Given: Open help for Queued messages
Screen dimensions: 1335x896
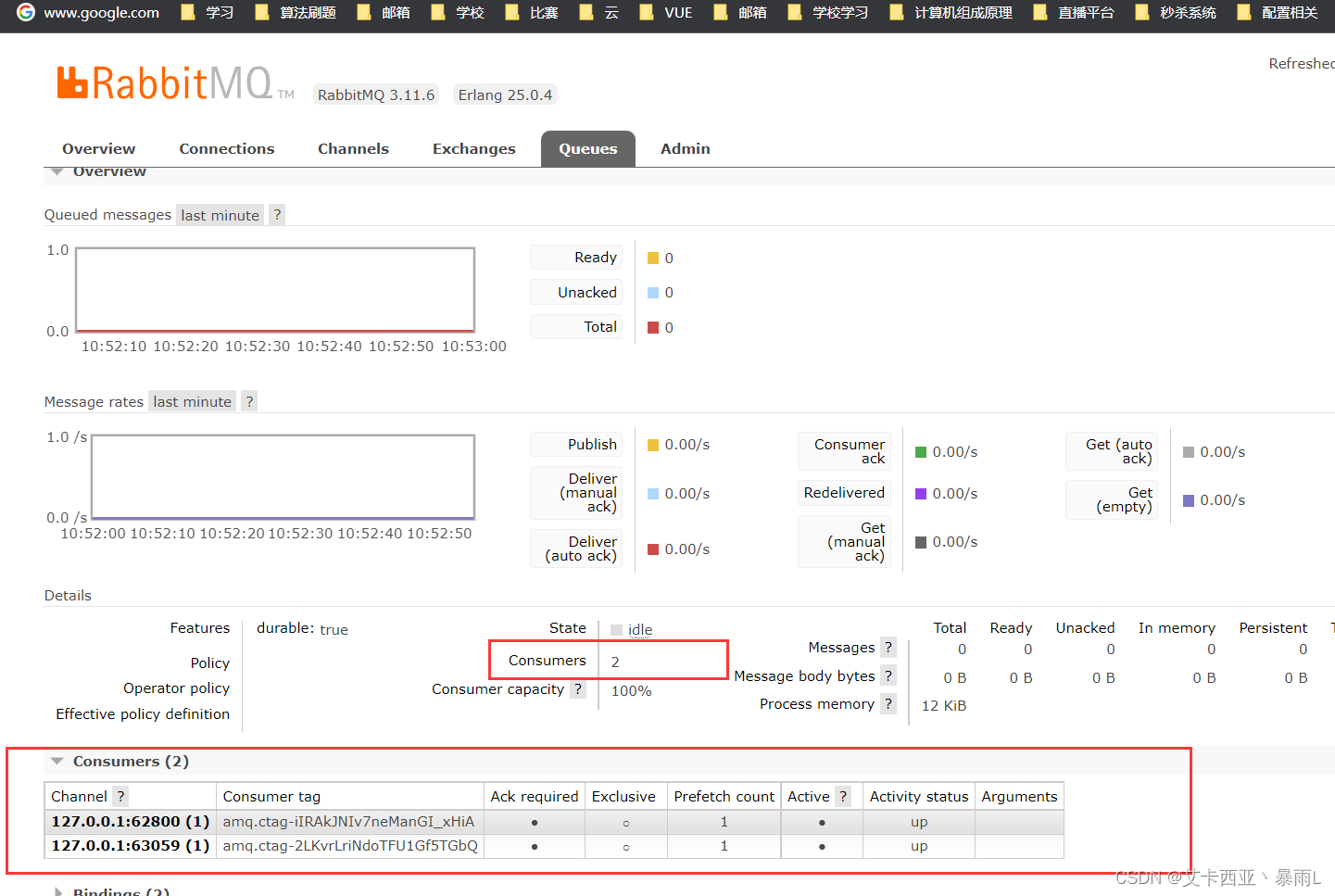Looking at the screenshot, I should [277, 215].
